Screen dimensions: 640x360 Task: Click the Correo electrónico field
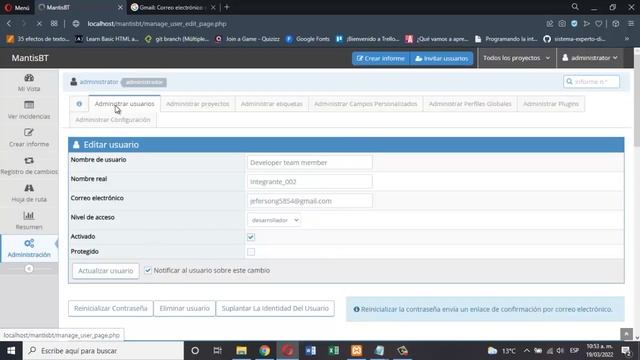coord(309,201)
